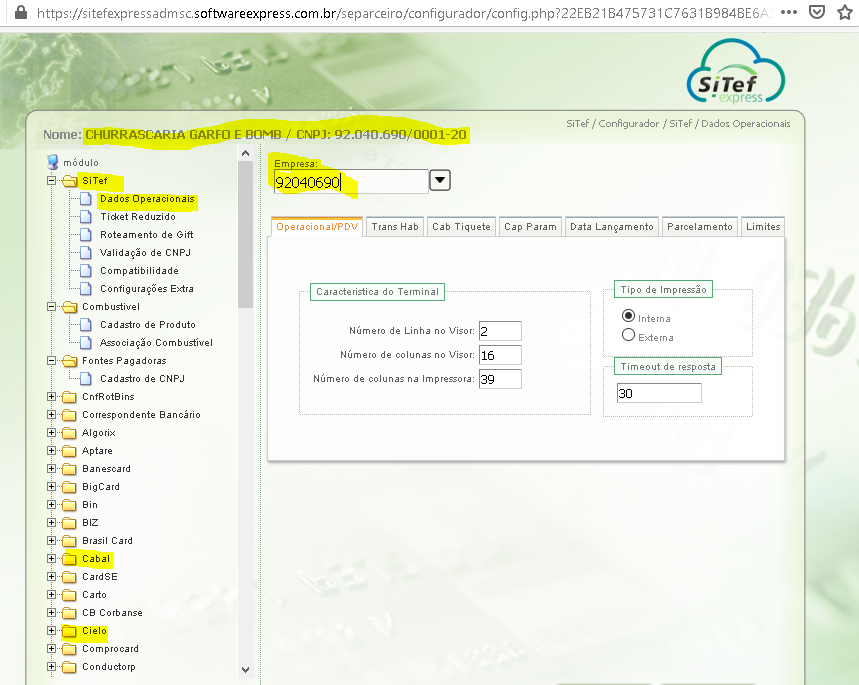Switch to the Cab Tiquete tab
Screen dimensions: 859x685
coord(461,227)
